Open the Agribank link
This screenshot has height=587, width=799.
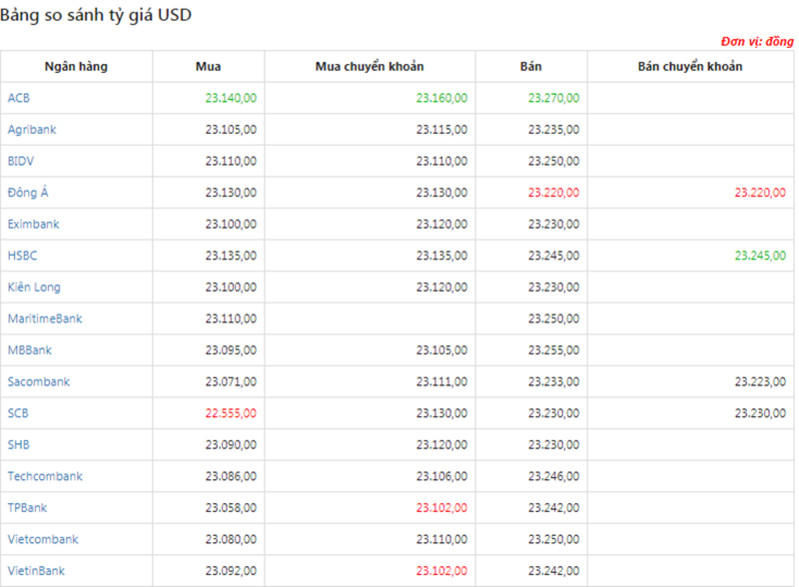32,129
